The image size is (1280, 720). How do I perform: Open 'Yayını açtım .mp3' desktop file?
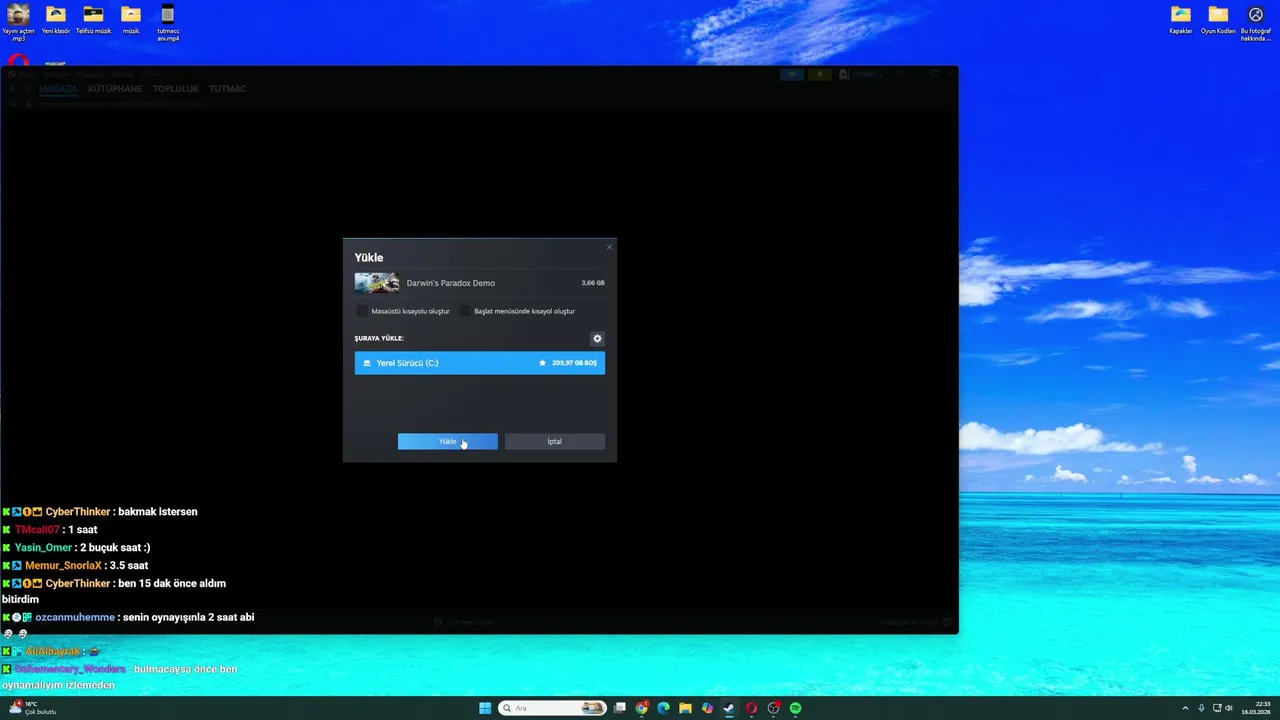(18, 22)
